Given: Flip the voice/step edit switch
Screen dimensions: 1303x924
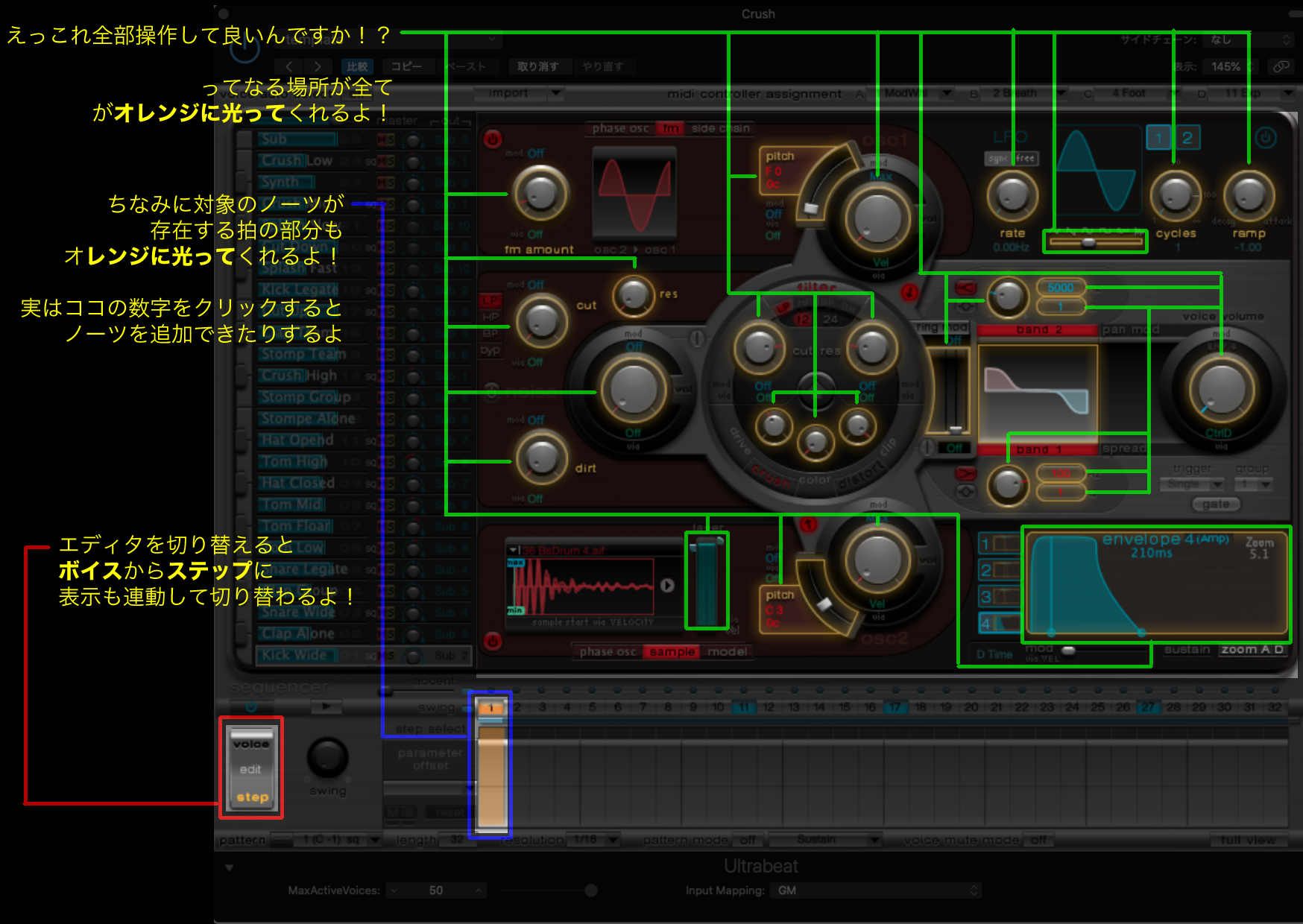Looking at the screenshot, I should point(250,770).
